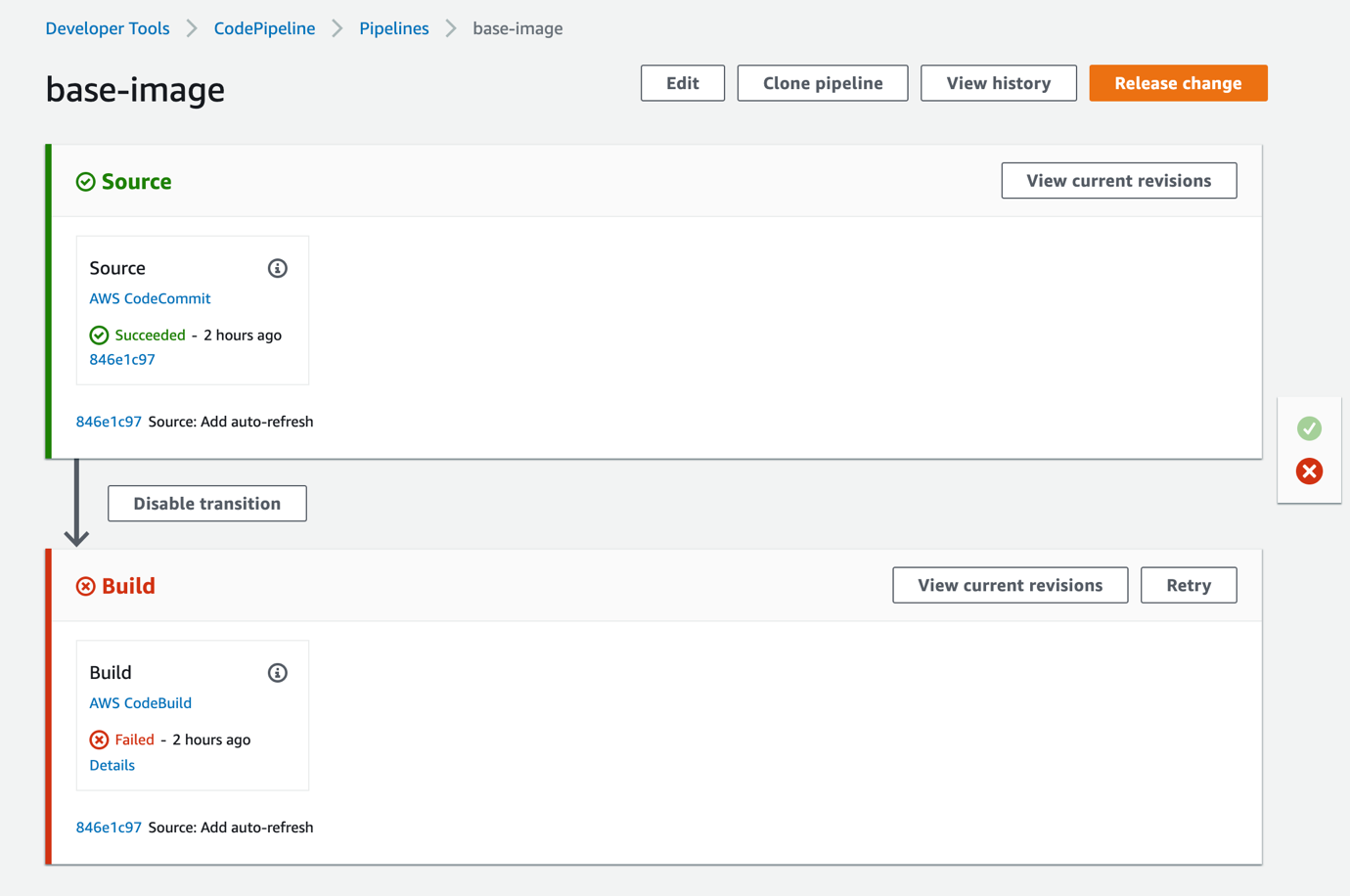The width and height of the screenshot is (1350, 896).
Task: Open commit 846e1c97 inside Source action card
Action: click(122, 359)
